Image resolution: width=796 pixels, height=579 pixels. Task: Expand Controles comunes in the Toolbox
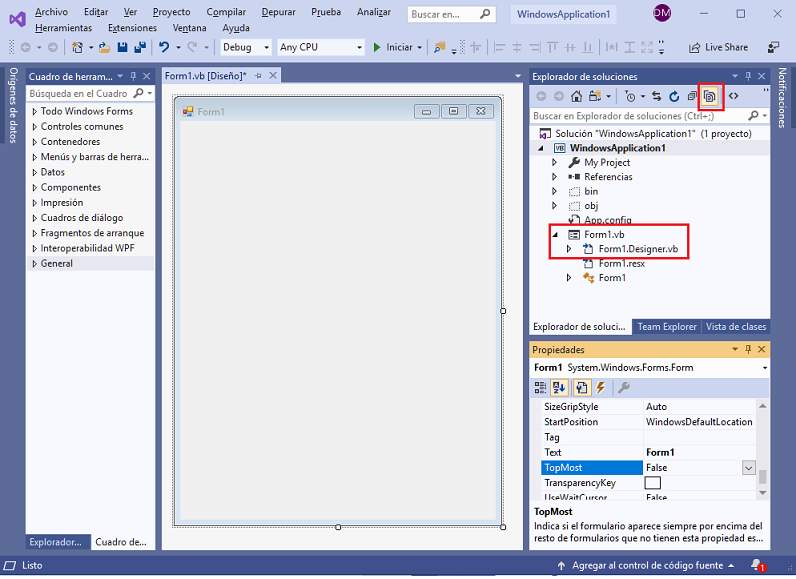point(35,126)
